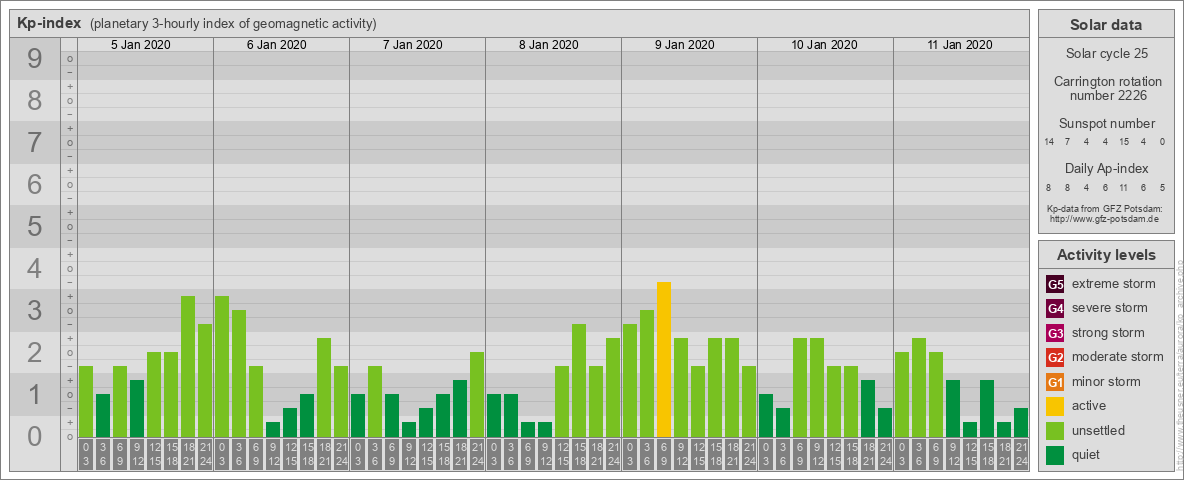Click the G4 severe storm badge

tap(1055, 308)
